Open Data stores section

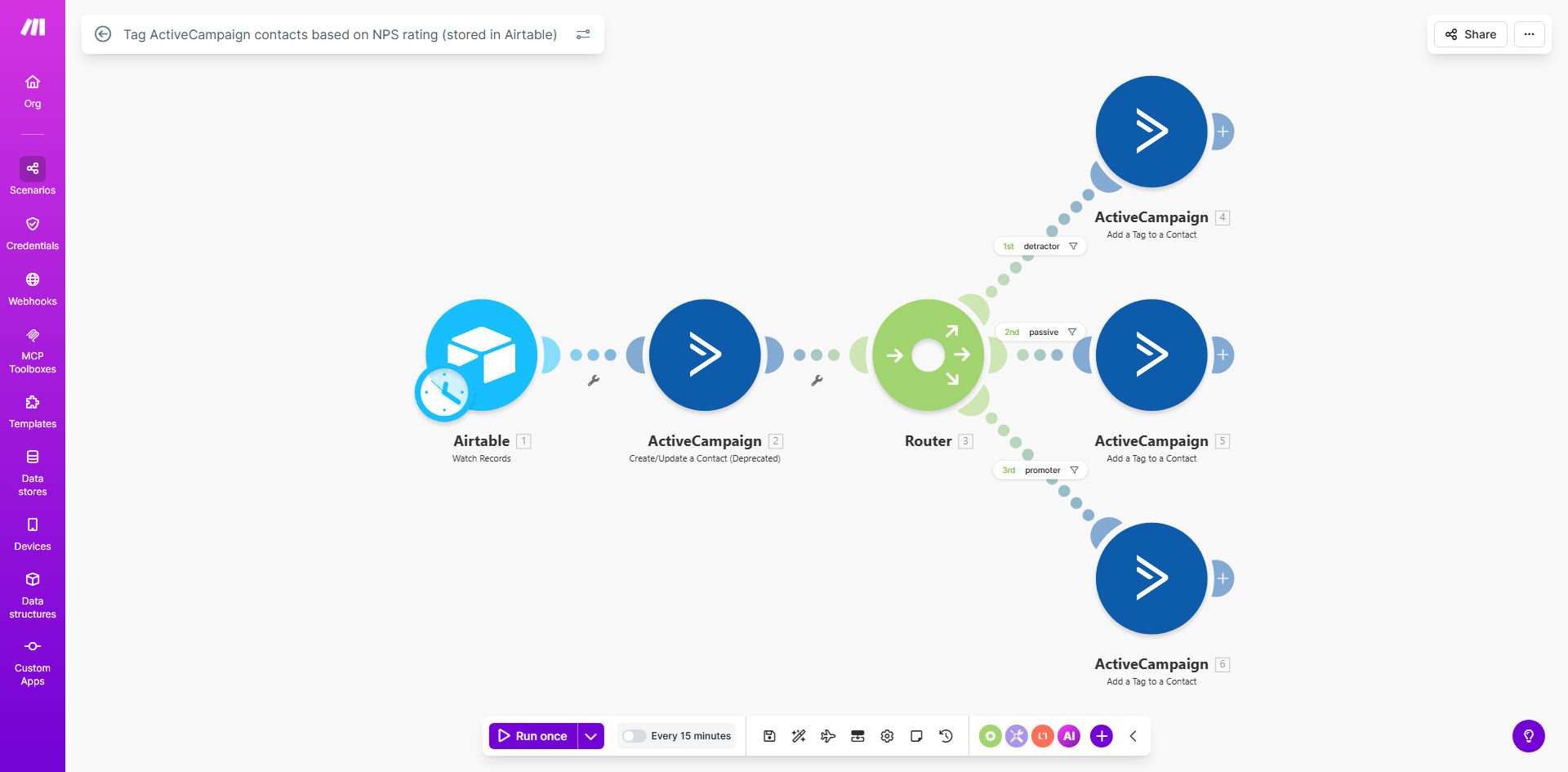[x=33, y=473]
